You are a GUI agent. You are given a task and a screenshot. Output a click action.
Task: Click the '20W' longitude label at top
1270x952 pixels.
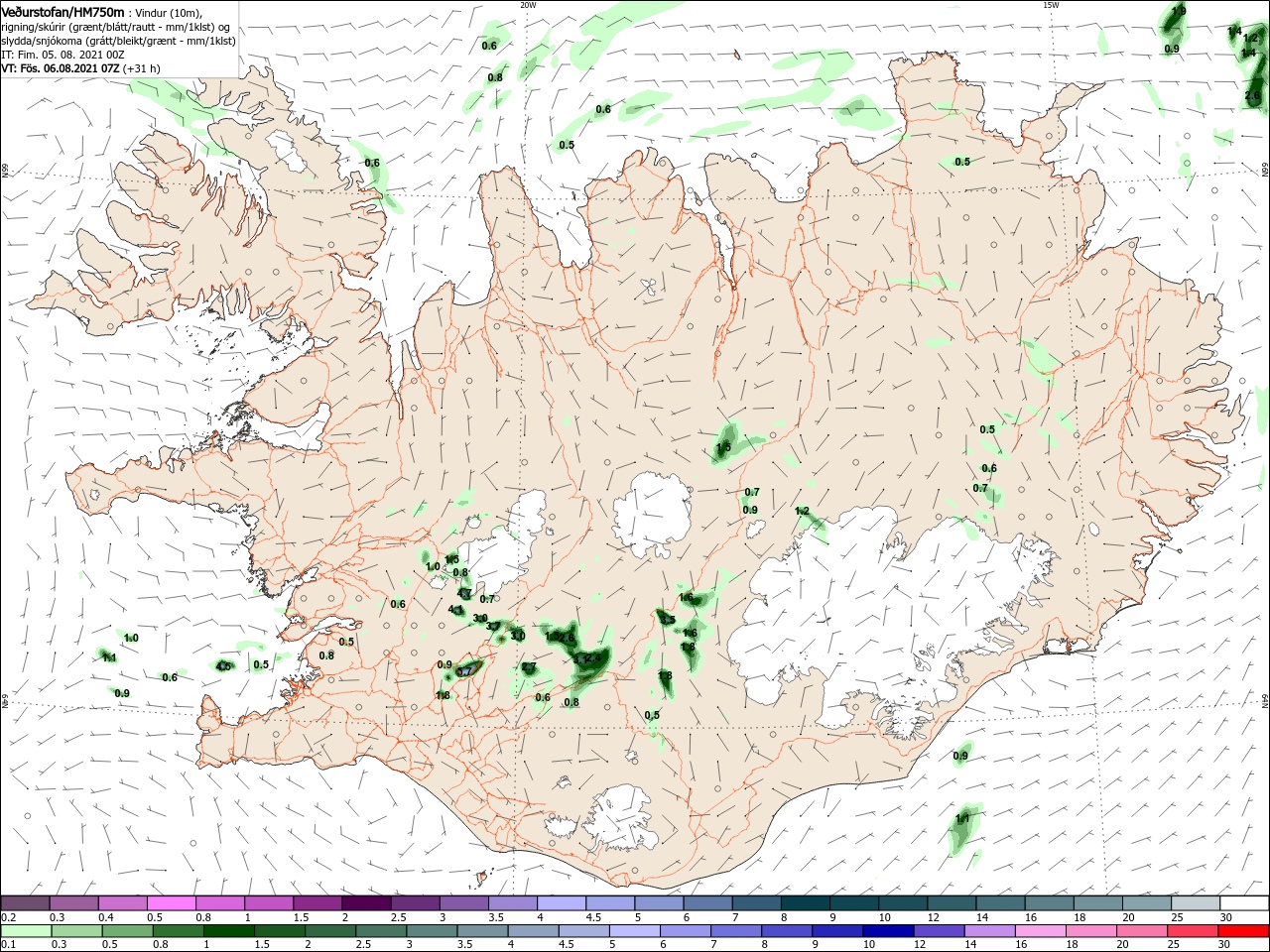coord(527,5)
